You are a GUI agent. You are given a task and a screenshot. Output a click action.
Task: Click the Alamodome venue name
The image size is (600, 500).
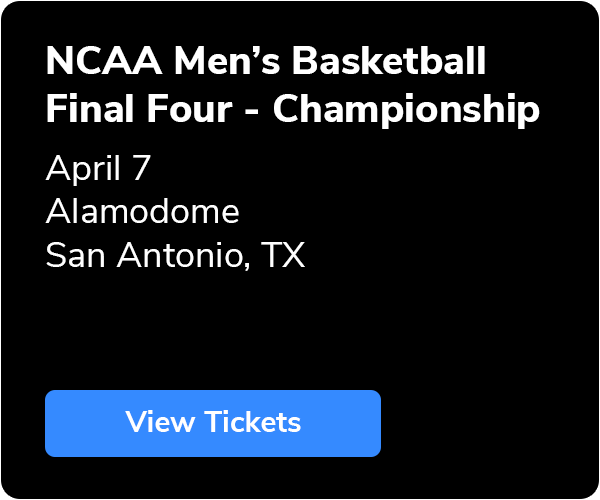point(143,212)
